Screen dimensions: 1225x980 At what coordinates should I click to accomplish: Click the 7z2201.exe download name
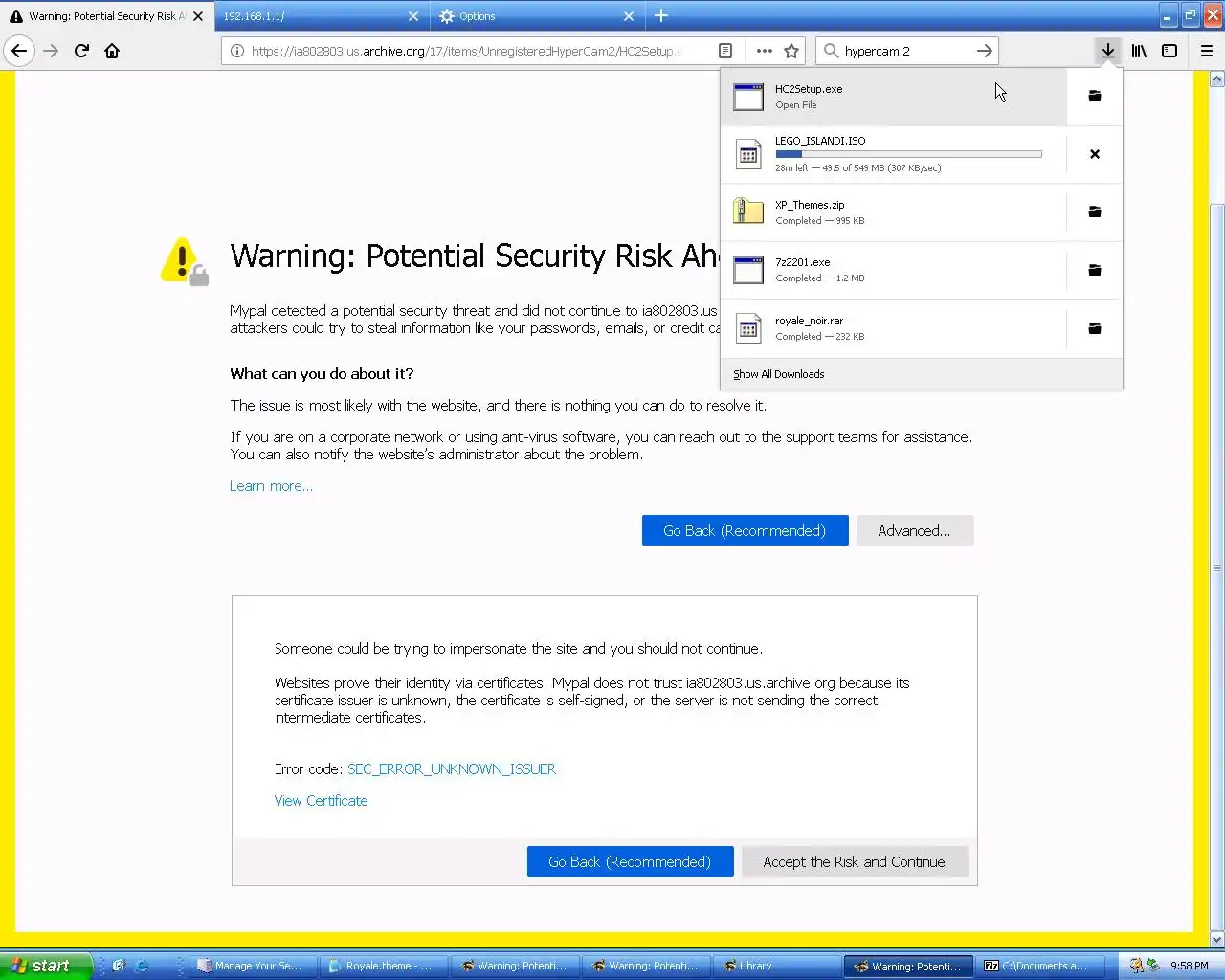click(802, 262)
